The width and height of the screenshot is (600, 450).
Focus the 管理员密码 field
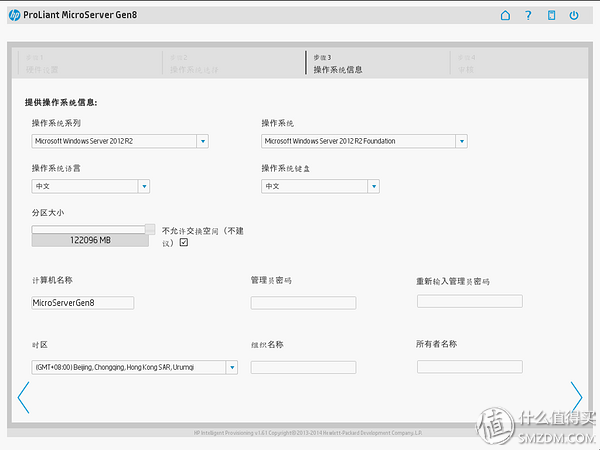pos(303,303)
